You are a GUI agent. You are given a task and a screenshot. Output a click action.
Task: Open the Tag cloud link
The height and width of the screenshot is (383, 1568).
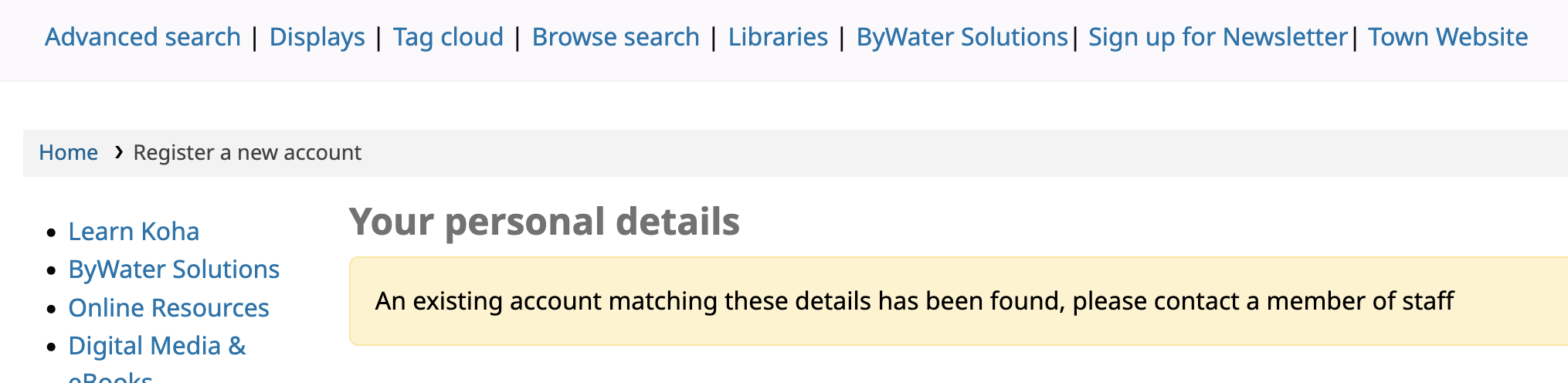[448, 37]
